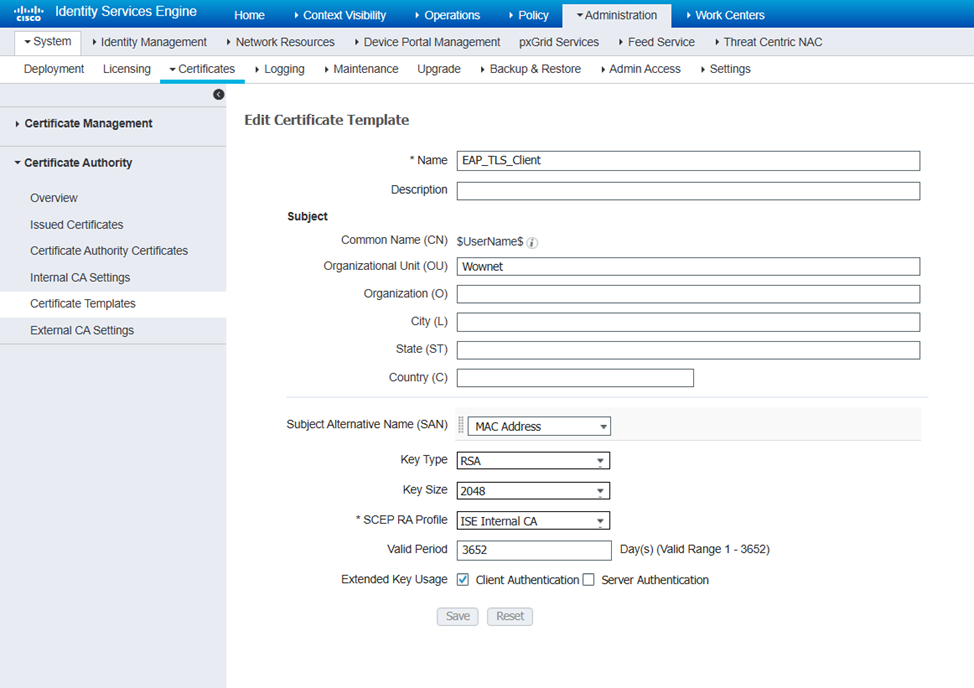
Task: Enable Server Authentication checkbox
Action: 588,579
